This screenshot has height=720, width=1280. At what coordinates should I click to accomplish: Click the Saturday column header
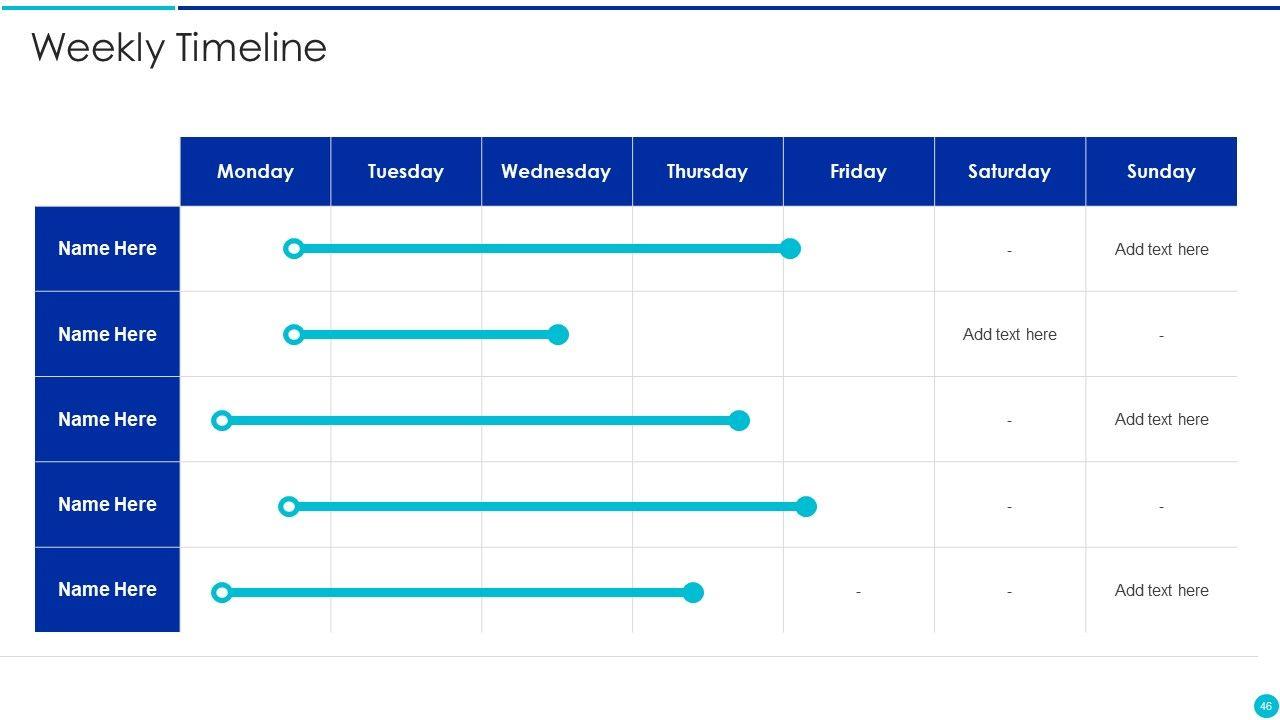click(1009, 171)
